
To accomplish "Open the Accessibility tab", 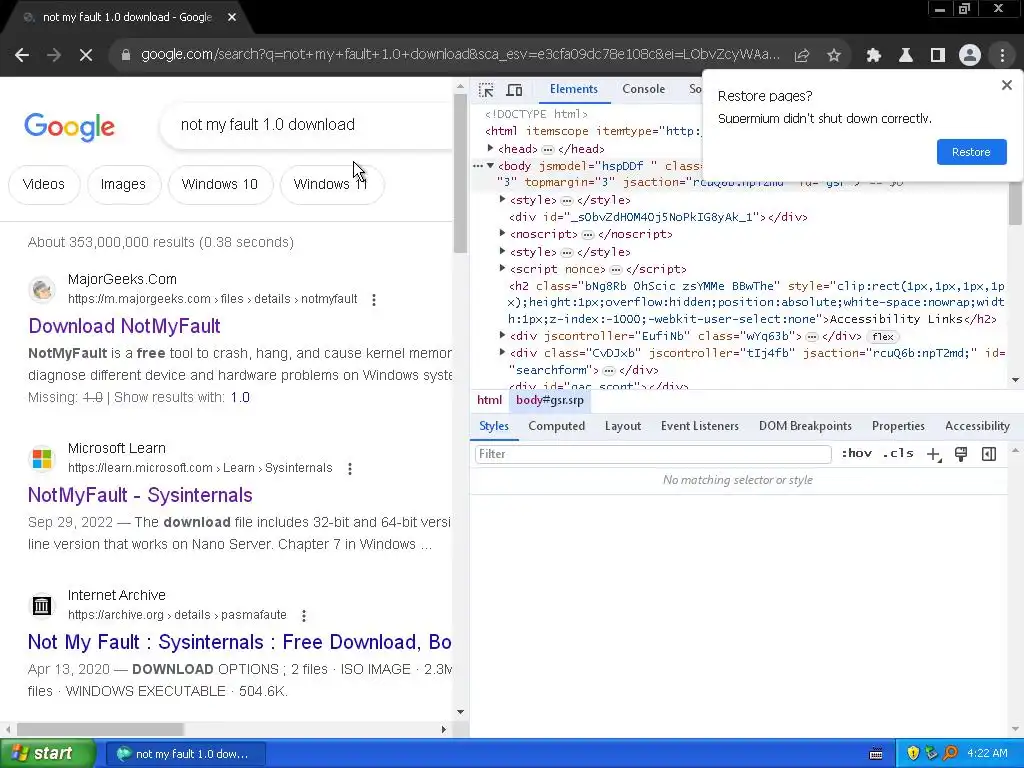I will 977,426.
